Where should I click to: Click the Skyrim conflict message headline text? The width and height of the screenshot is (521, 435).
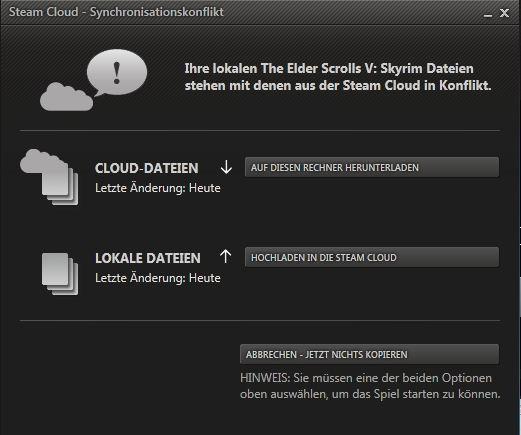click(x=338, y=77)
